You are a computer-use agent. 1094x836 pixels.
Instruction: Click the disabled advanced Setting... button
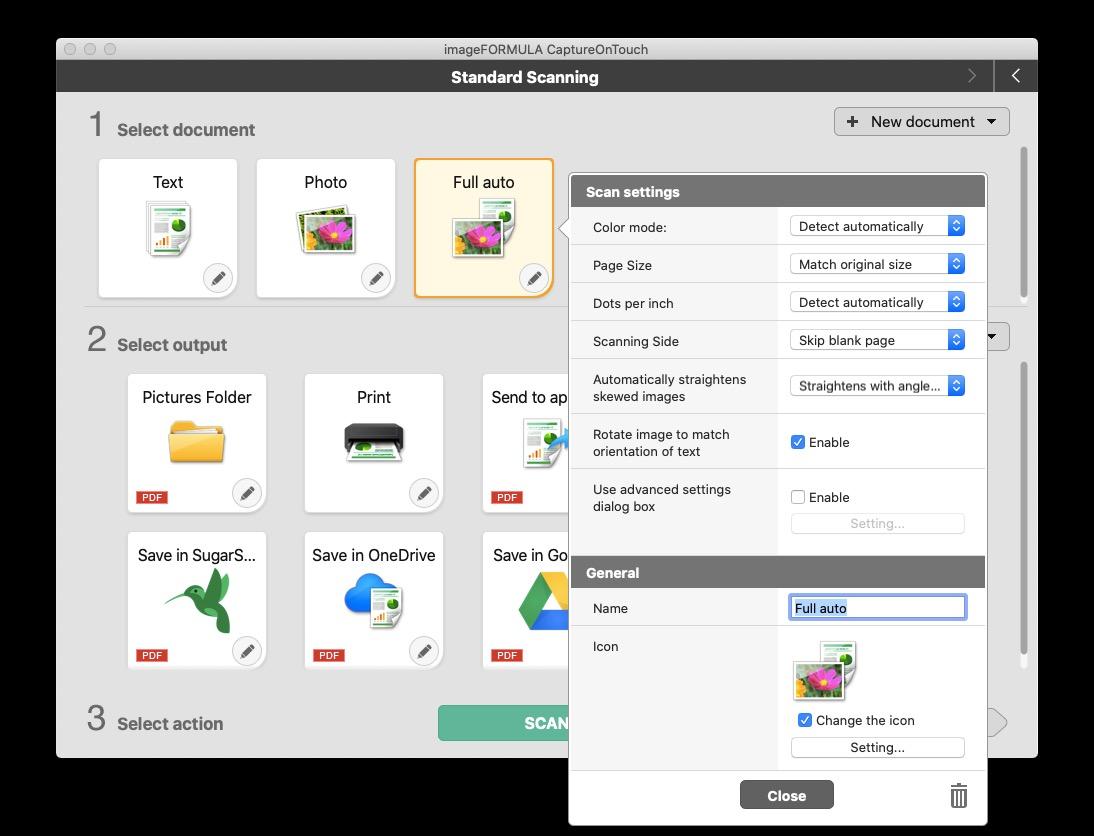[x=877, y=523]
